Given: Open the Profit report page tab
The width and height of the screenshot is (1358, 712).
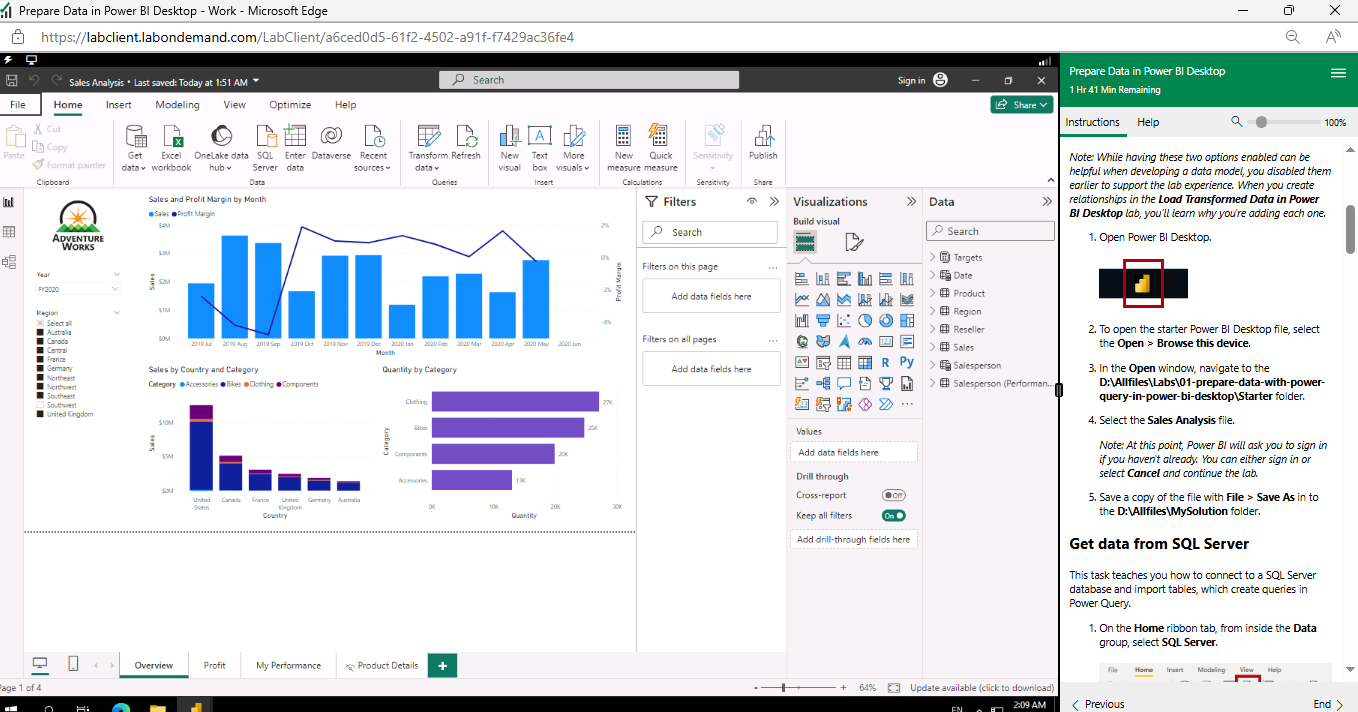Looking at the screenshot, I should (x=215, y=665).
